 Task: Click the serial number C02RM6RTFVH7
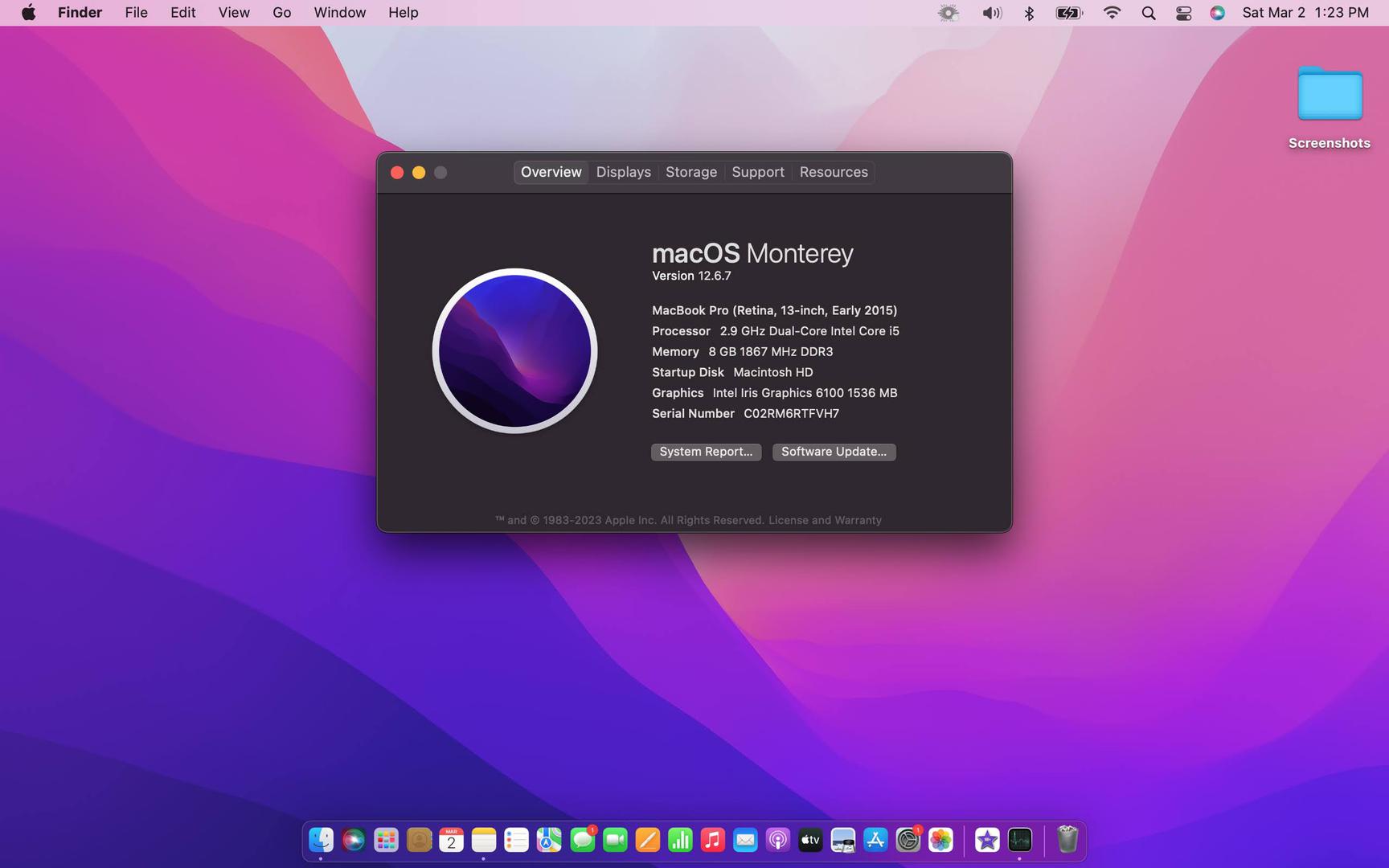click(791, 414)
